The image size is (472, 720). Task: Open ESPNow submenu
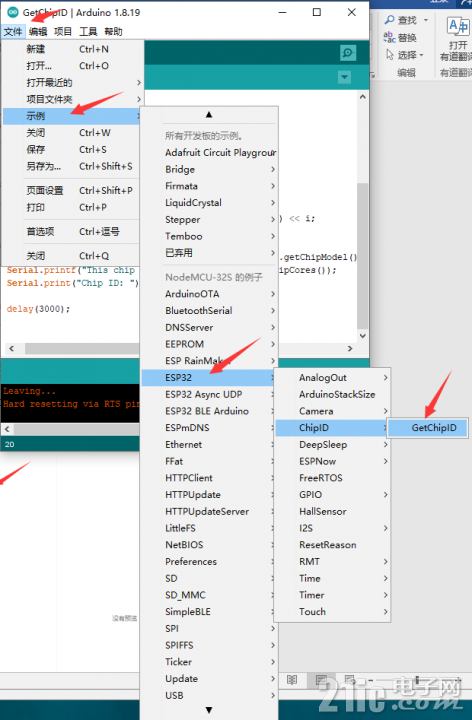click(x=332, y=461)
